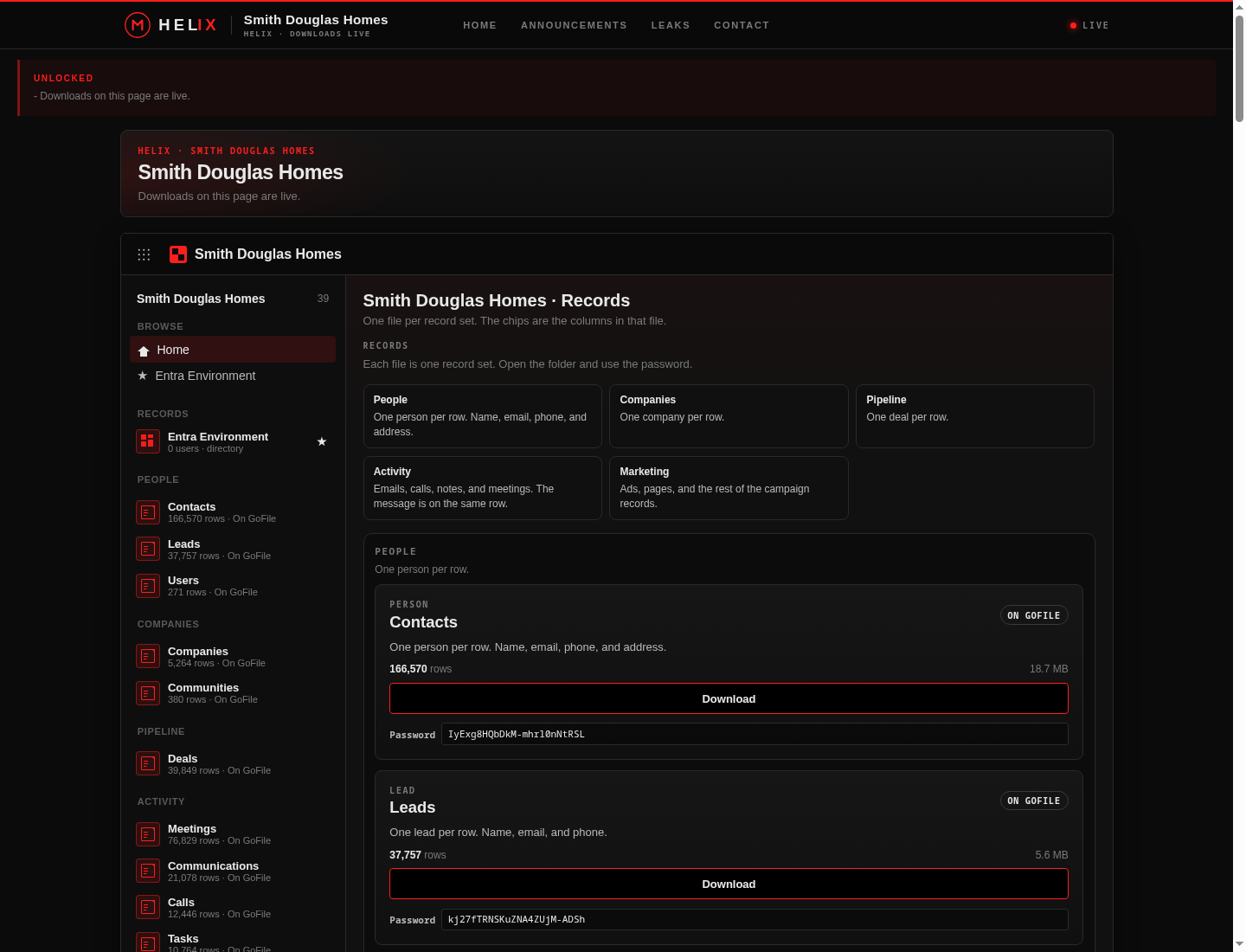The height and width of the screenshot is (952, 1246).
Task: Click the ON GOFILE badge on Contacts
Action: coord(1034,615)
